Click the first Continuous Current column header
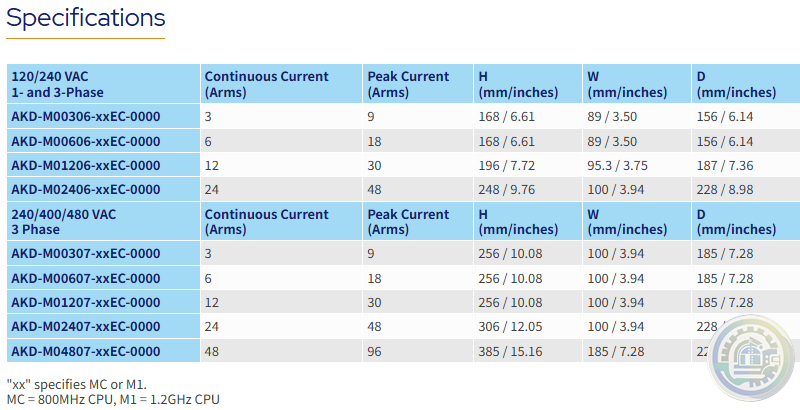 (266, 84)
